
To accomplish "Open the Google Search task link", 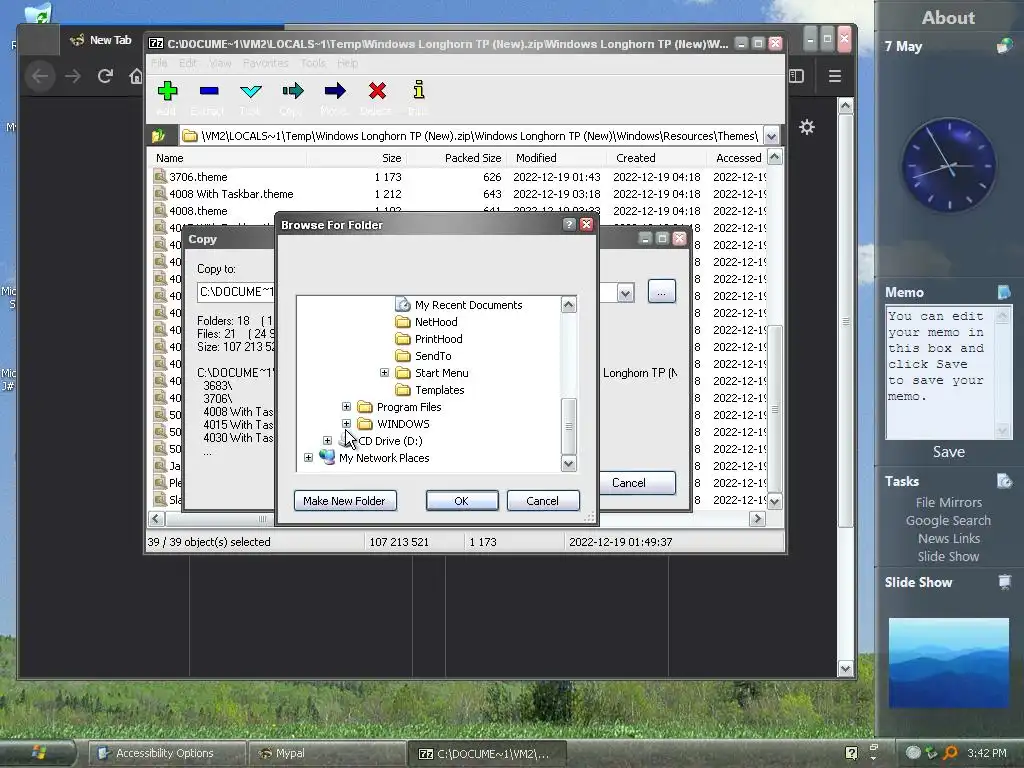I will [948, 520].
